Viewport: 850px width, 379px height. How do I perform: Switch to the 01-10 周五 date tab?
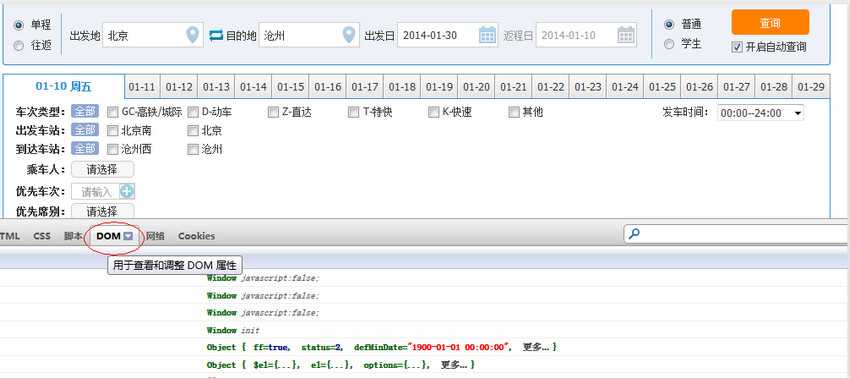pyautogui.click(x=64, y=87)
